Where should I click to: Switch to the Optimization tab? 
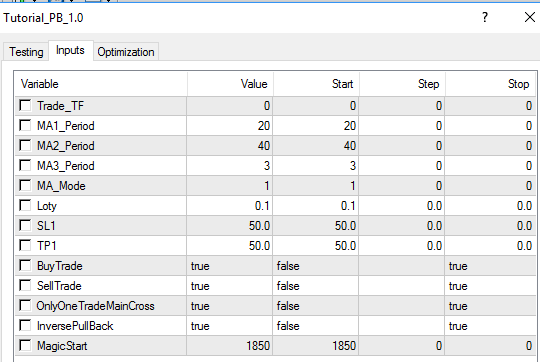126,52
